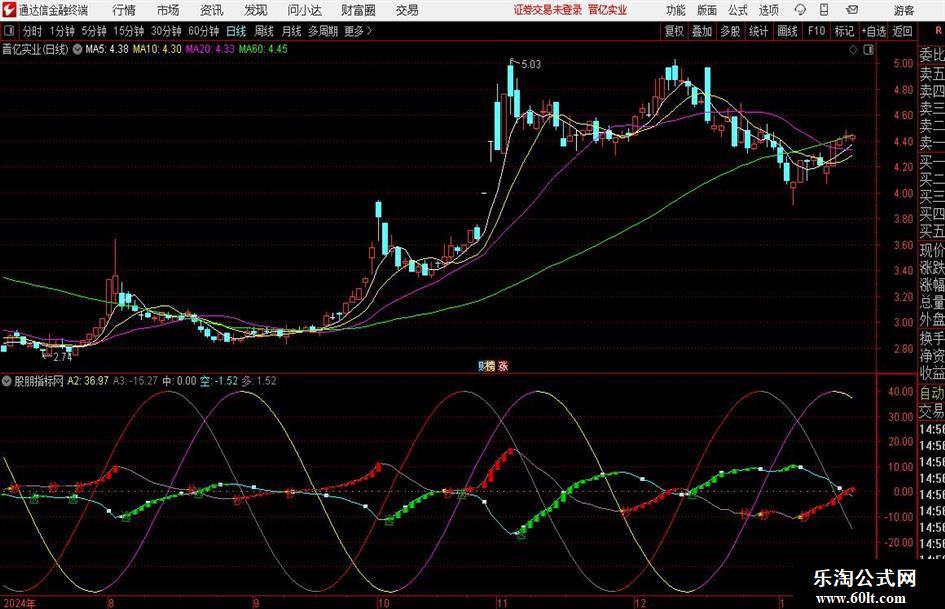
Task: Click the 晋亿实业 stock name in title bar
Action: click(608, 10)
